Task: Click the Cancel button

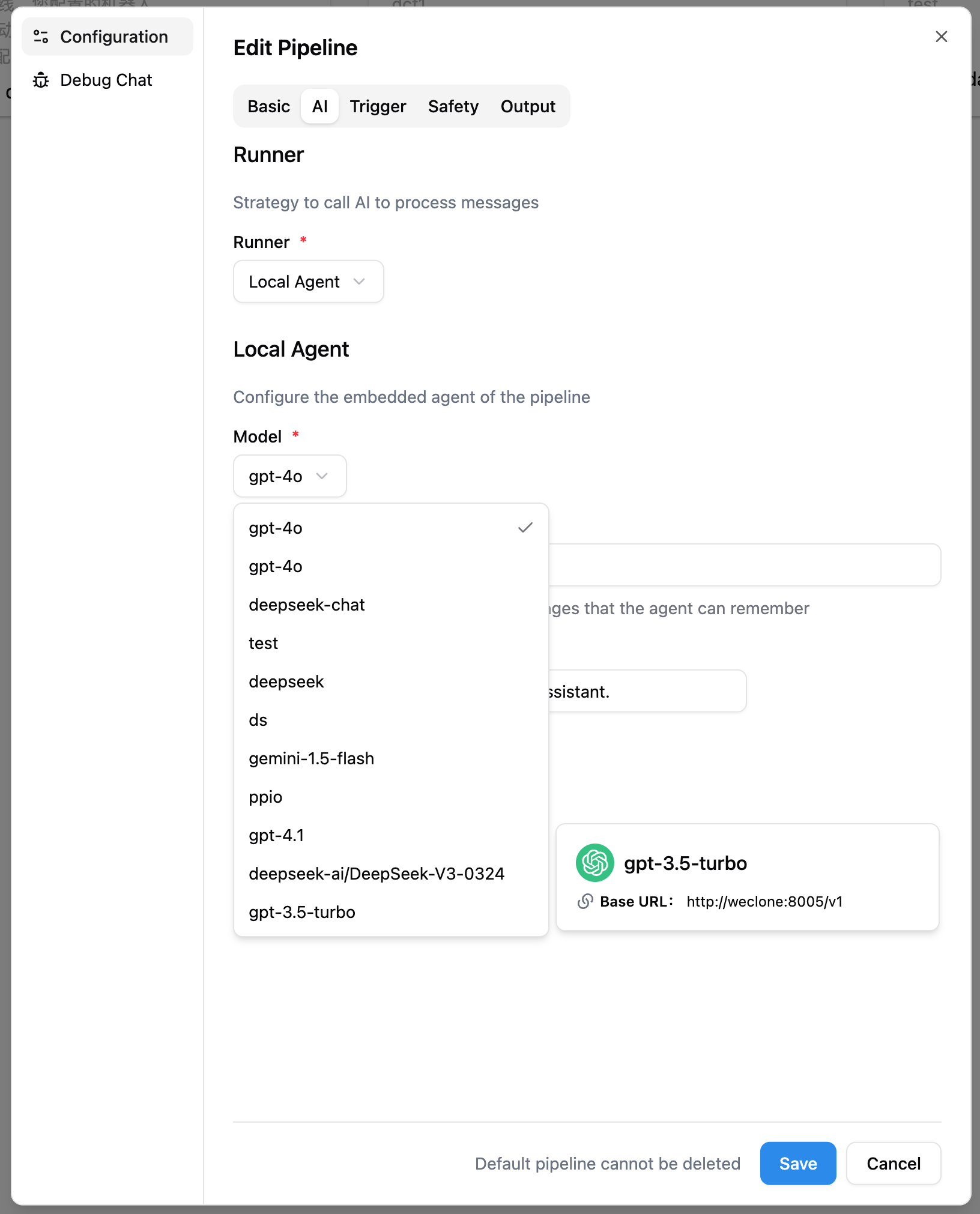Action: [x=893, y=1164]
